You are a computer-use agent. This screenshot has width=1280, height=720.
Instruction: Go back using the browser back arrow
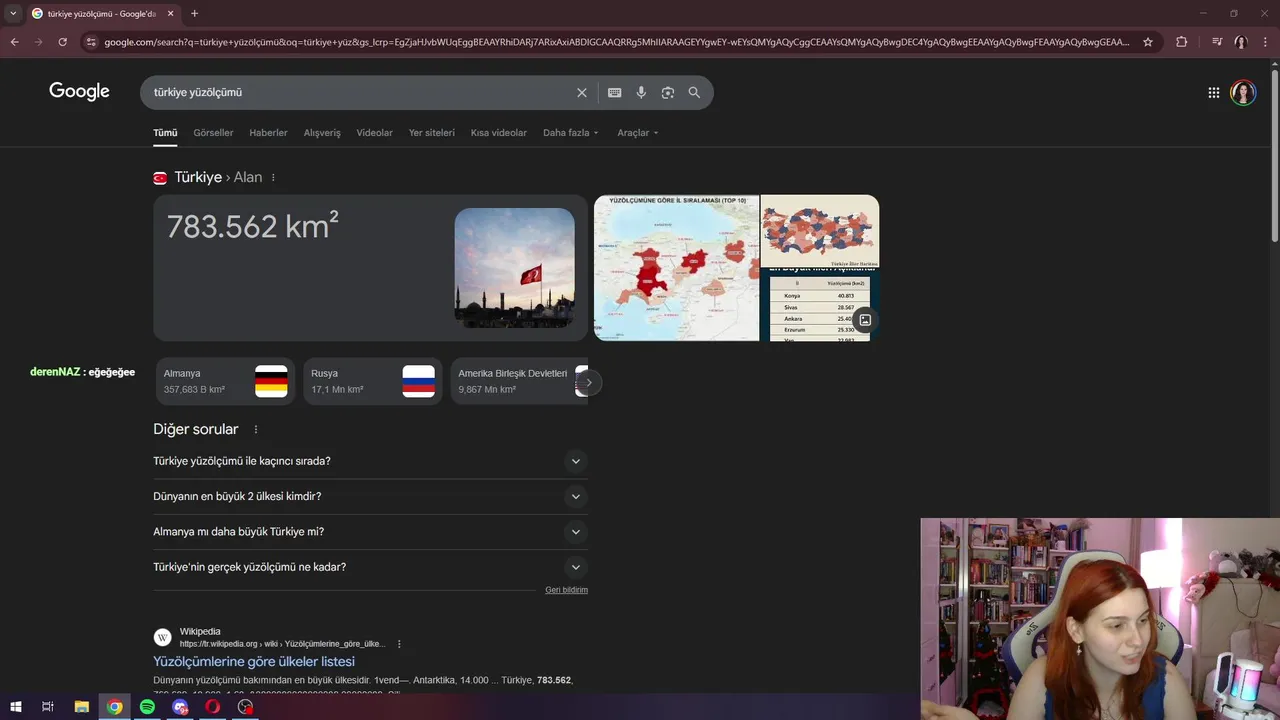[x=14, y=42]
